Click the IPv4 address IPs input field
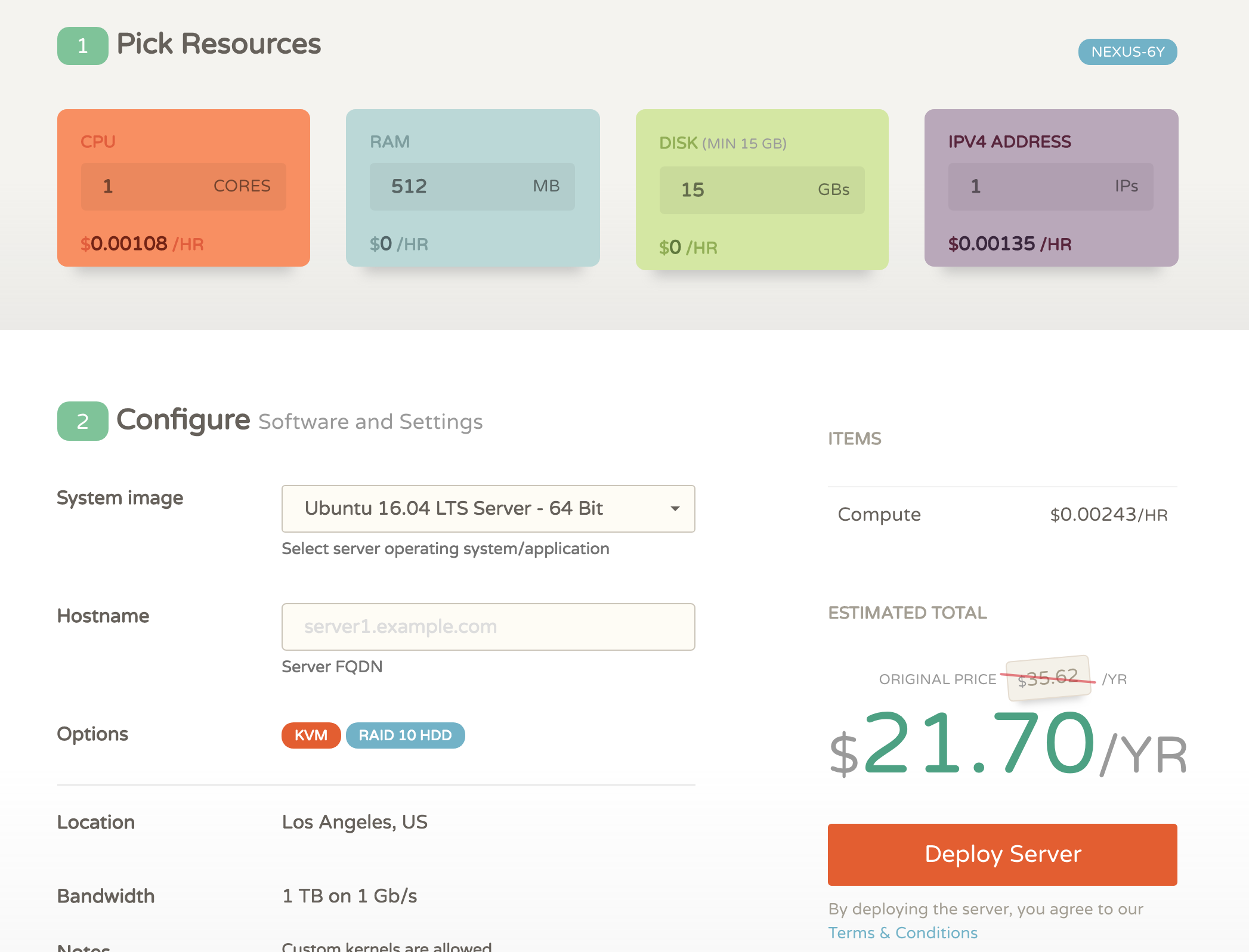 pyautogui.click(x=1050, y=186)
